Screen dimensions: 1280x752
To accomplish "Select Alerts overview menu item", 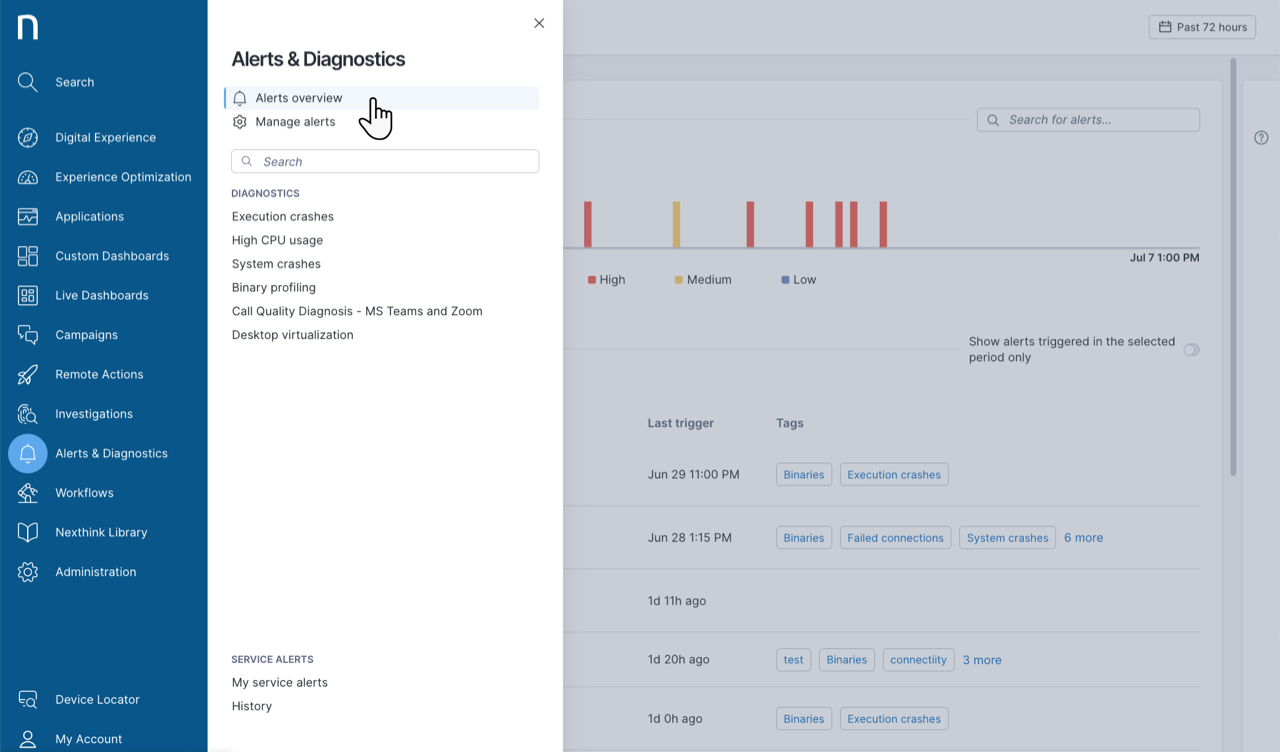I will 382,98.
